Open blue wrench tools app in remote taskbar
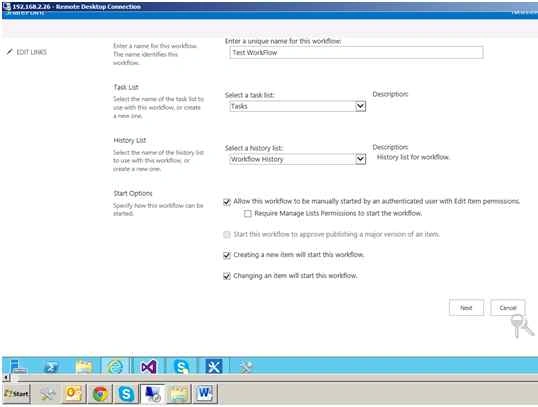This screenshot has width=538, height=407. coord(214,367)
